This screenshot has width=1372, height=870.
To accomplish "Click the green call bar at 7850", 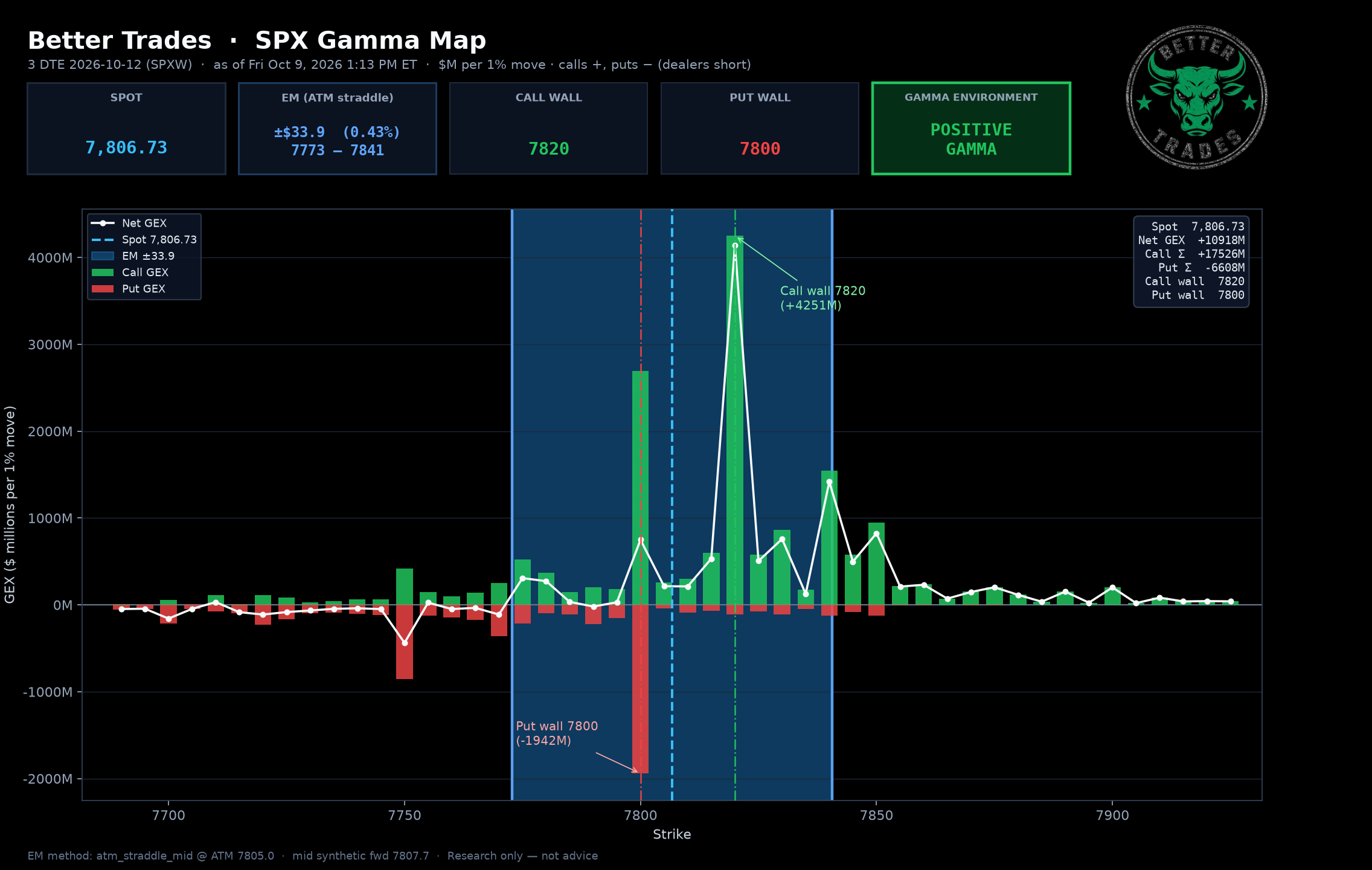I will pyautogui.click(x=877, y=564).
